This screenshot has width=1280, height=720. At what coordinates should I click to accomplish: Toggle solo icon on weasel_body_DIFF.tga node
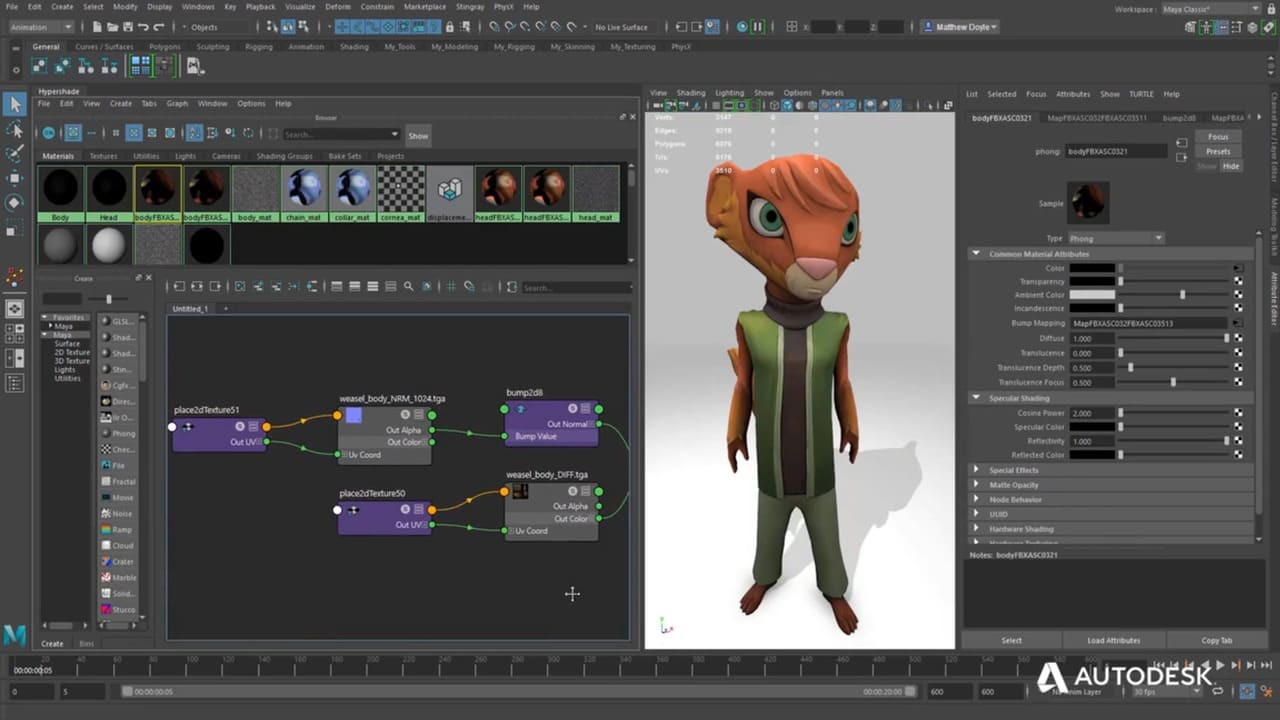(x=573, y=491)
